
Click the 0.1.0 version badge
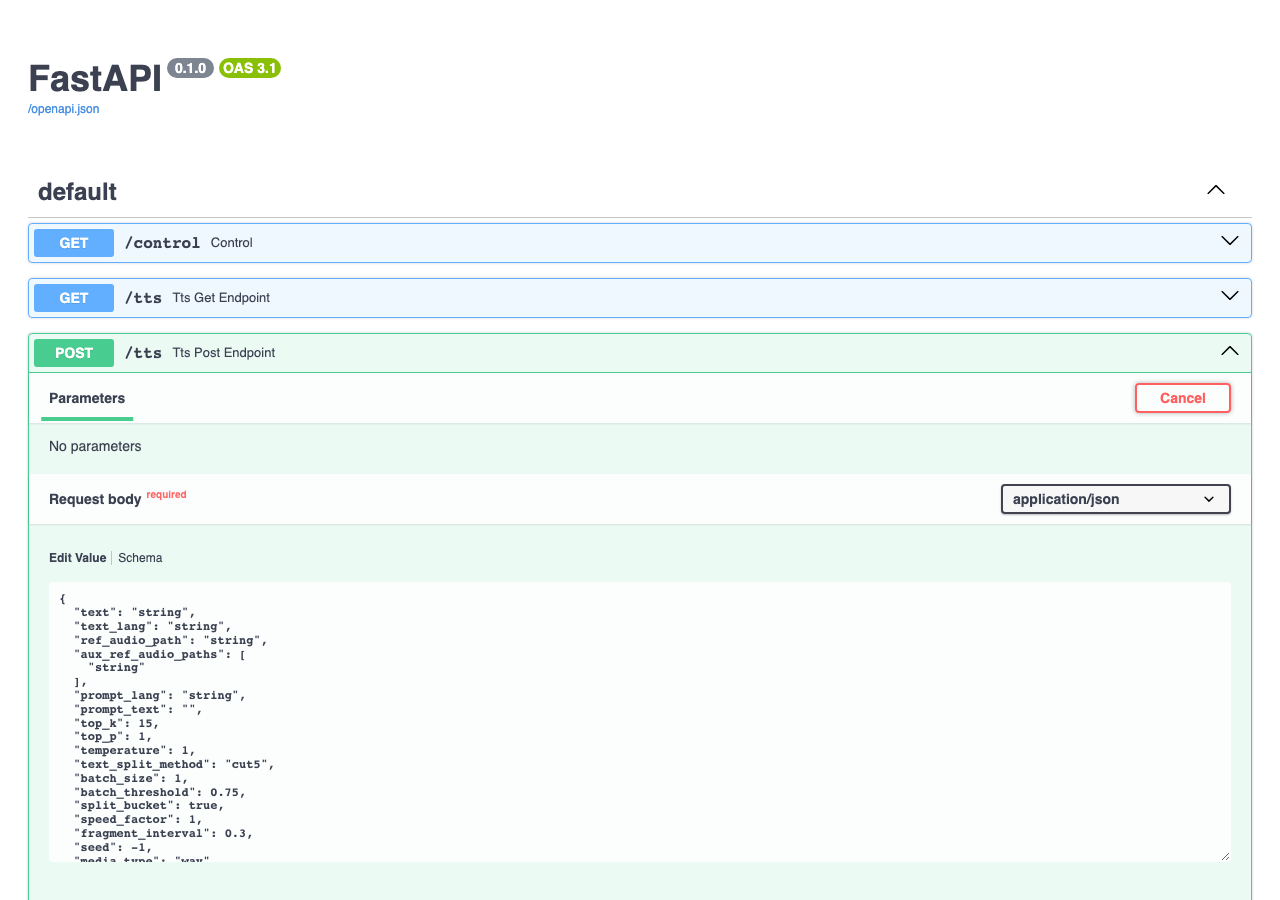[190, 68]
